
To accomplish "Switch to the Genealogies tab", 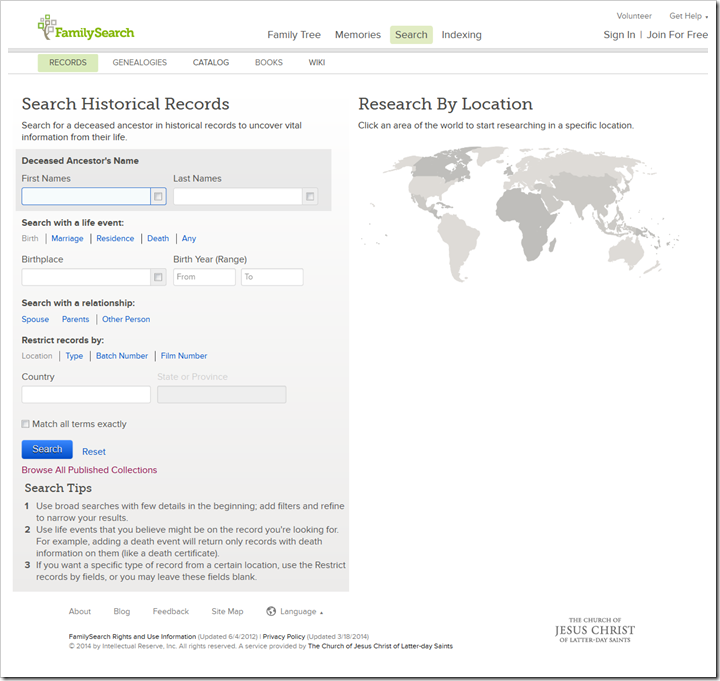I will tap(140, 62).
